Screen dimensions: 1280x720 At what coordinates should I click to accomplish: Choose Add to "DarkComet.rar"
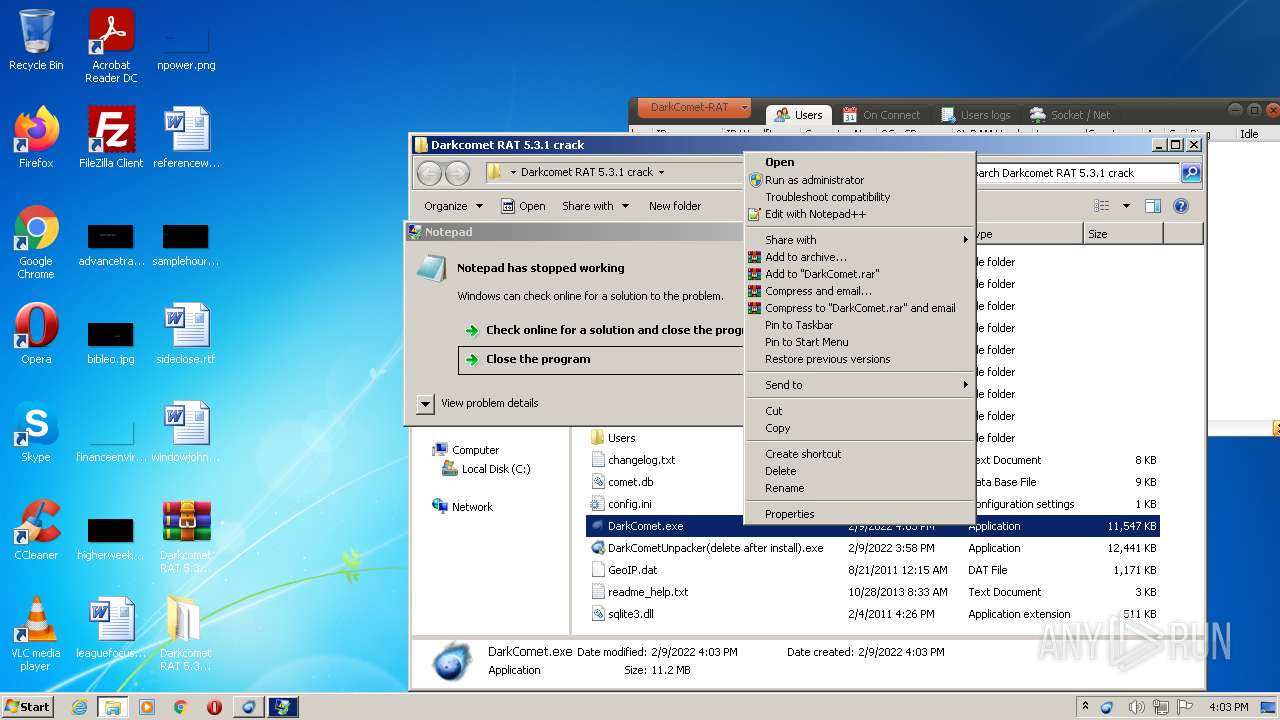click(x=860, y=274)
